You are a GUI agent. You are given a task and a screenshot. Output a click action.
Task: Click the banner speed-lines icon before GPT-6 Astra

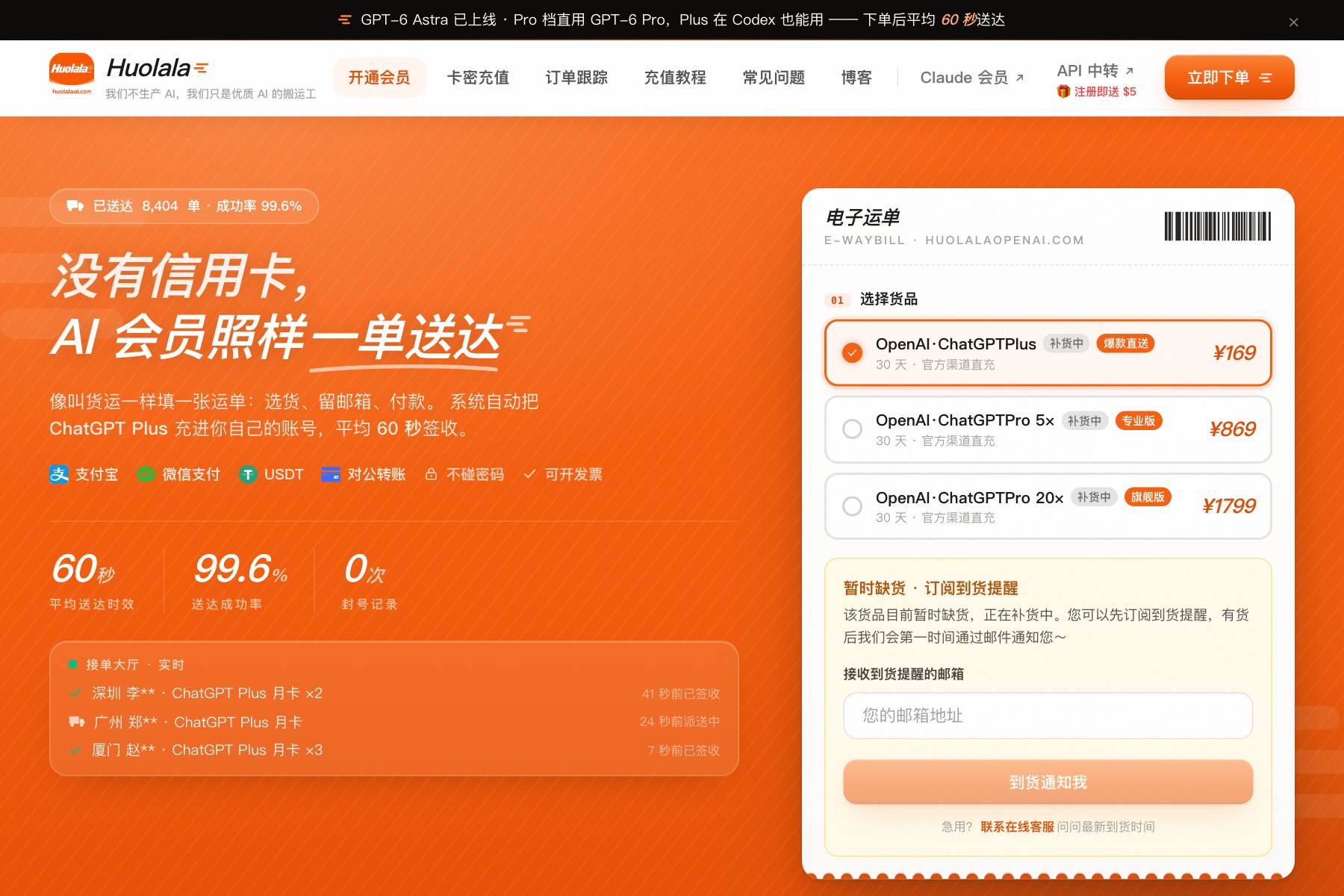tap(345, 19)
